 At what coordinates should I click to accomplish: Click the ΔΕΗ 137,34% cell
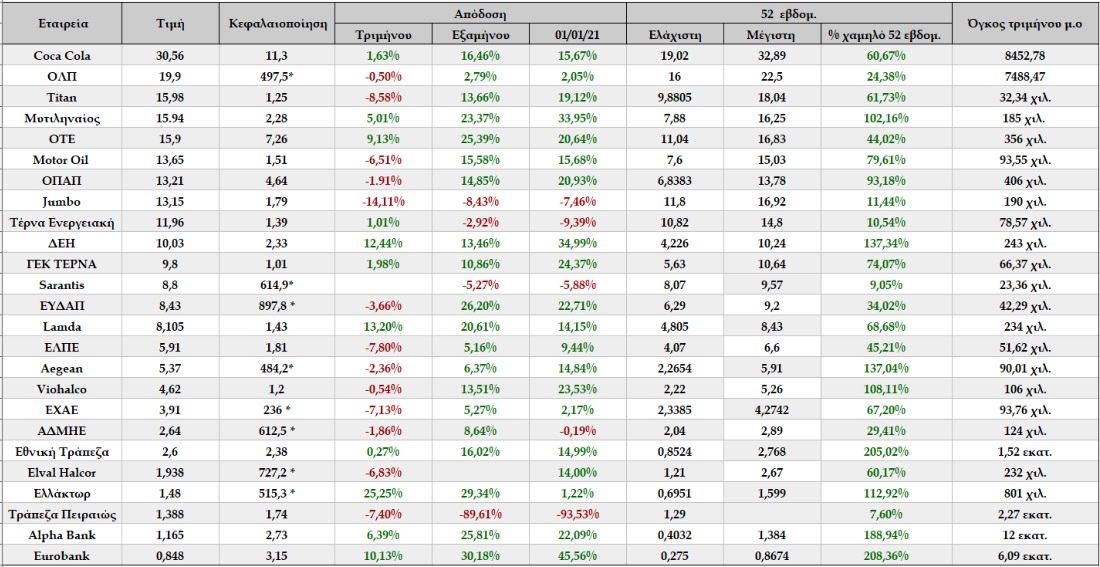[x=886, y=244]
